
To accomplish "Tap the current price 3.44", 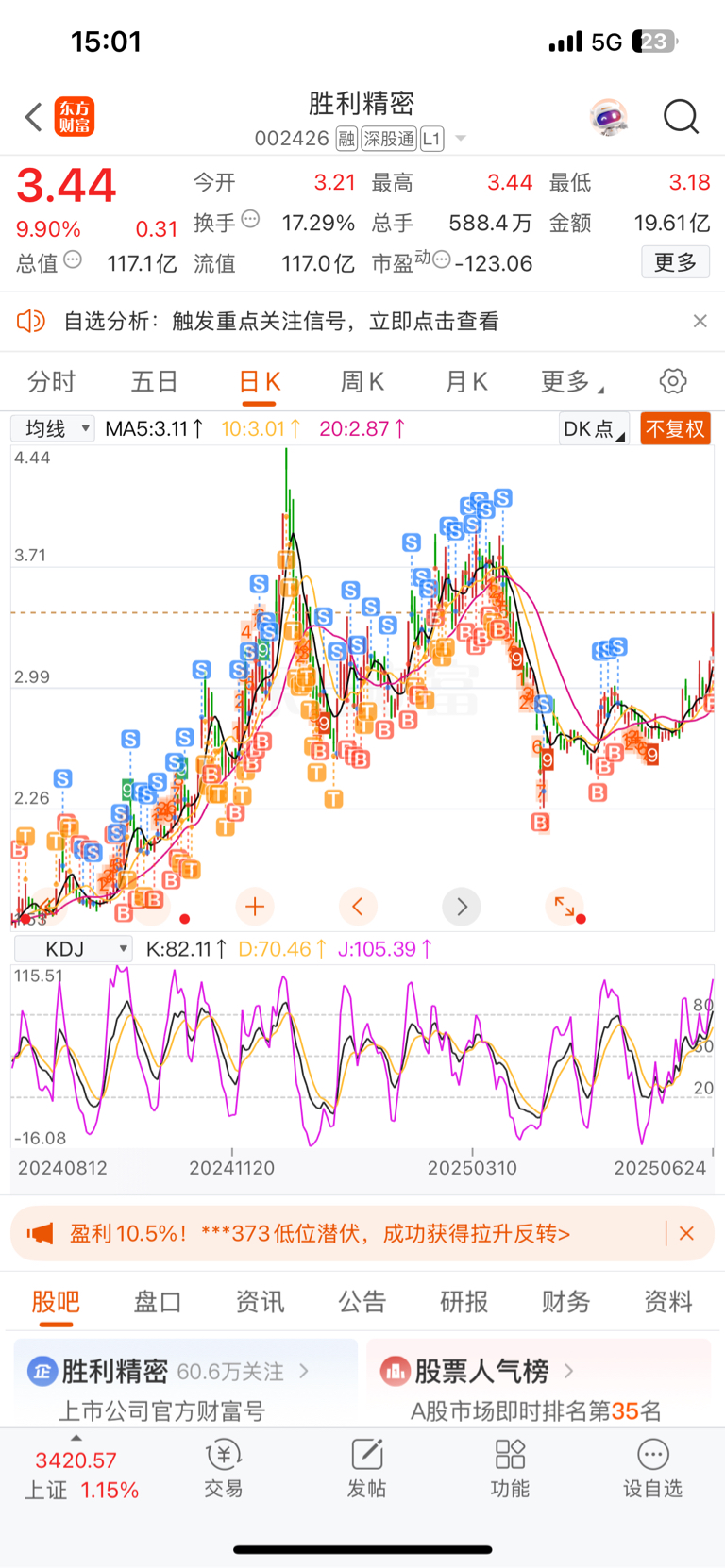I will [66, 185].
